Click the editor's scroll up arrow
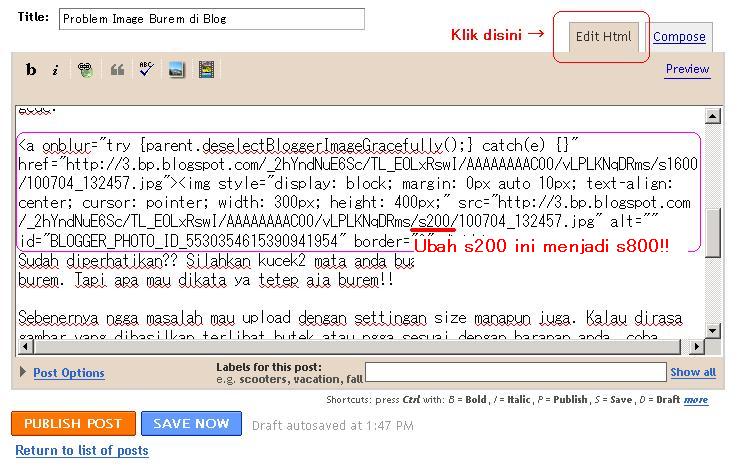 click(713, 116)
